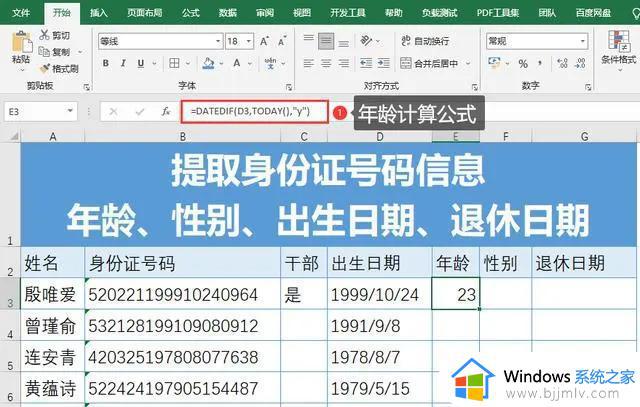This screenshot has height=407, width=640.
Task: Switch to the View (视图) tab
Action: 302,13
